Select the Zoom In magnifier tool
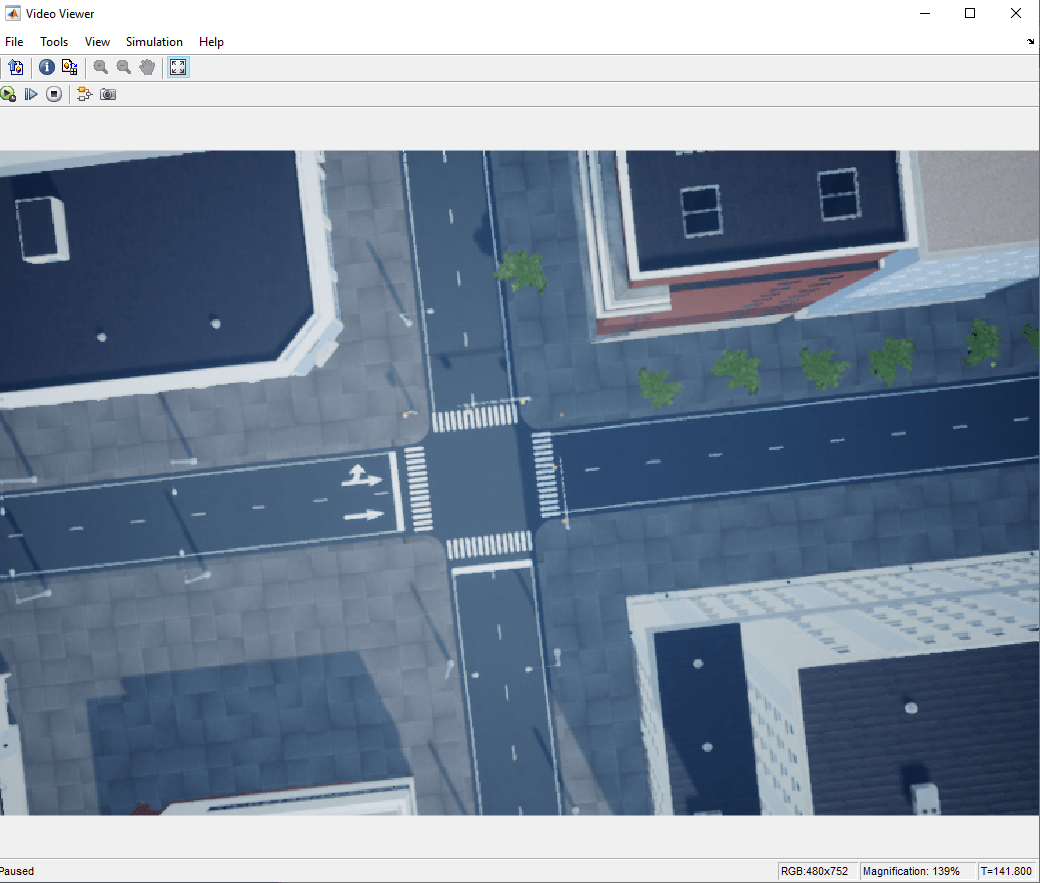The height and width of the screenshot is (883, 1040). (101, 67)
